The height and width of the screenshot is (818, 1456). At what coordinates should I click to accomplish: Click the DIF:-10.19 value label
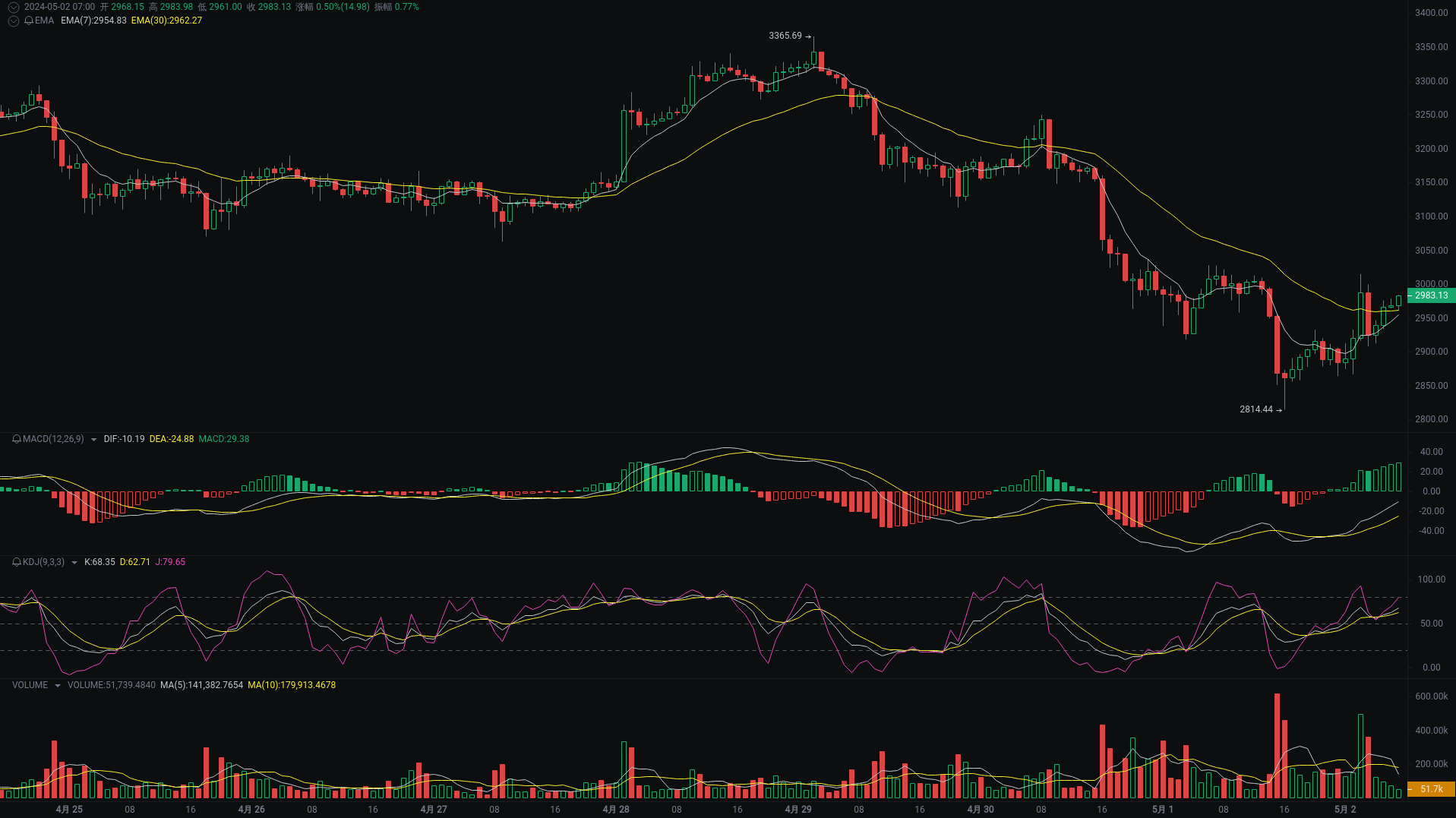125,439
